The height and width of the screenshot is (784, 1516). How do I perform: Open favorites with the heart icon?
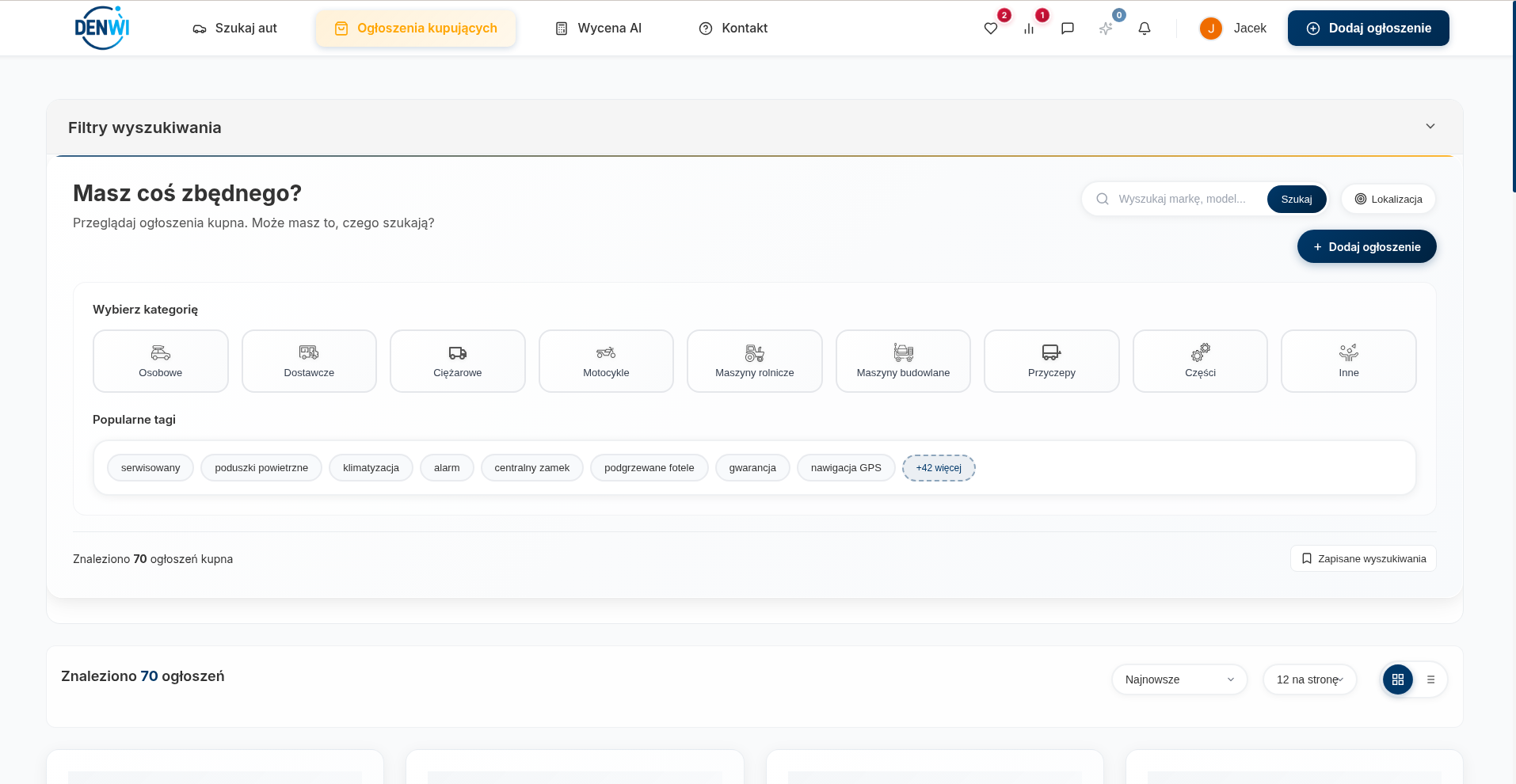[990, 28]
